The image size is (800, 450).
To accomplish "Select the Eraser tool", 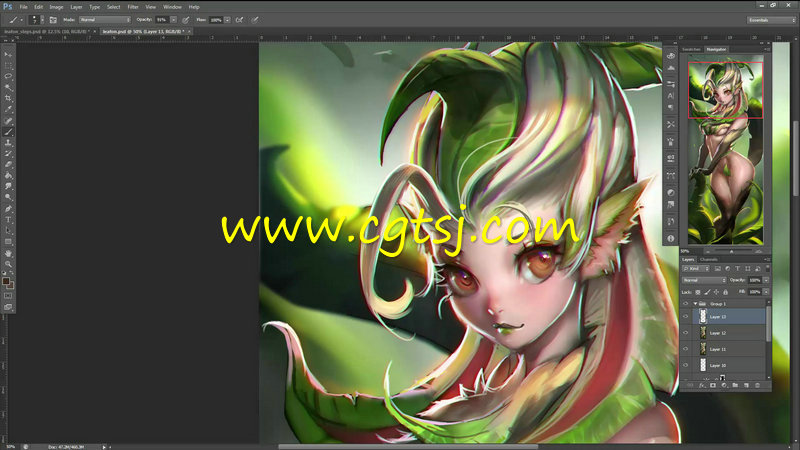I will click(x=8, y=164).
